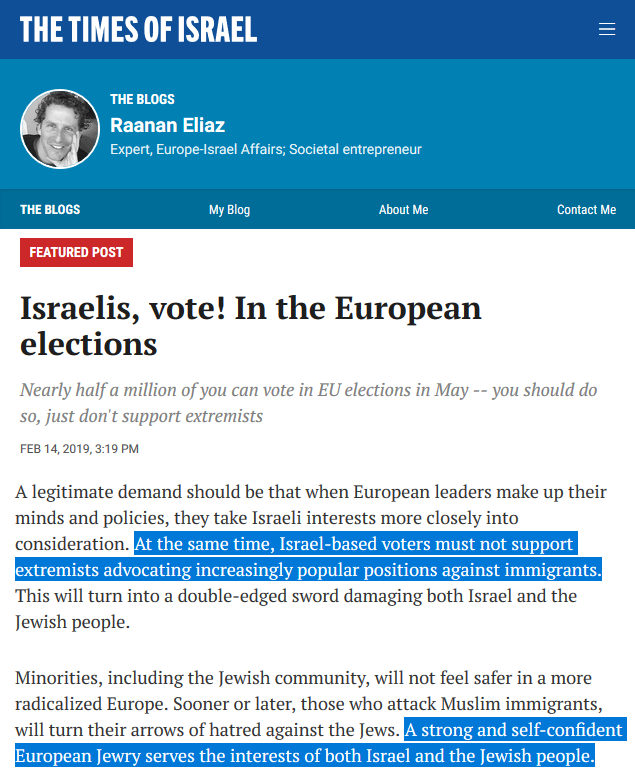The image size is (635, 775).
Task: Click the paragraph starting A legitimate demand
Action: click(311, 557)
